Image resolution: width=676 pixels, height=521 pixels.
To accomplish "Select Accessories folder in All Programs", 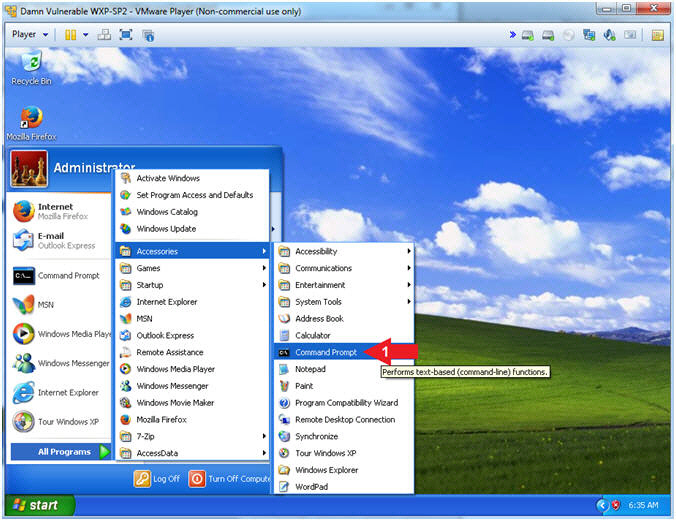I will (x=193, y=251).
